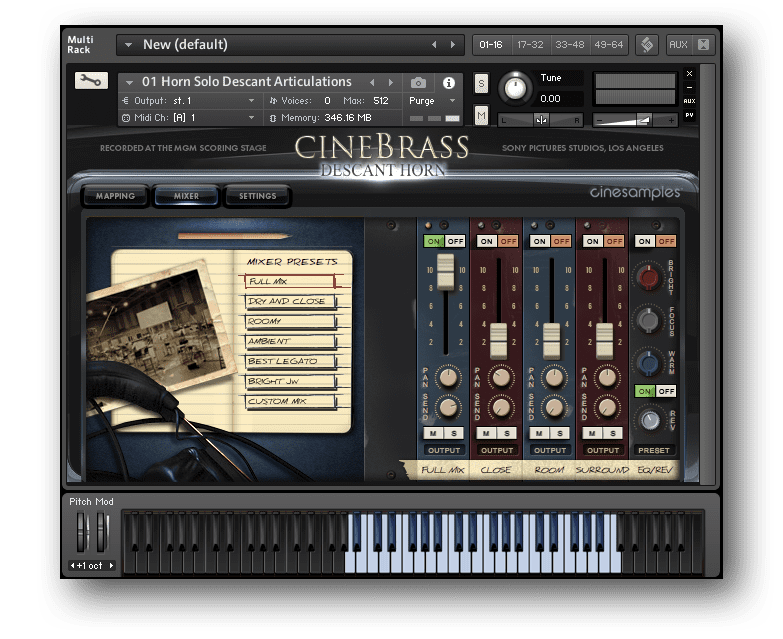Open the instrument info icon
Image resolution: width=783 pixels, height=639 pixels.
(x=448, y=82)
